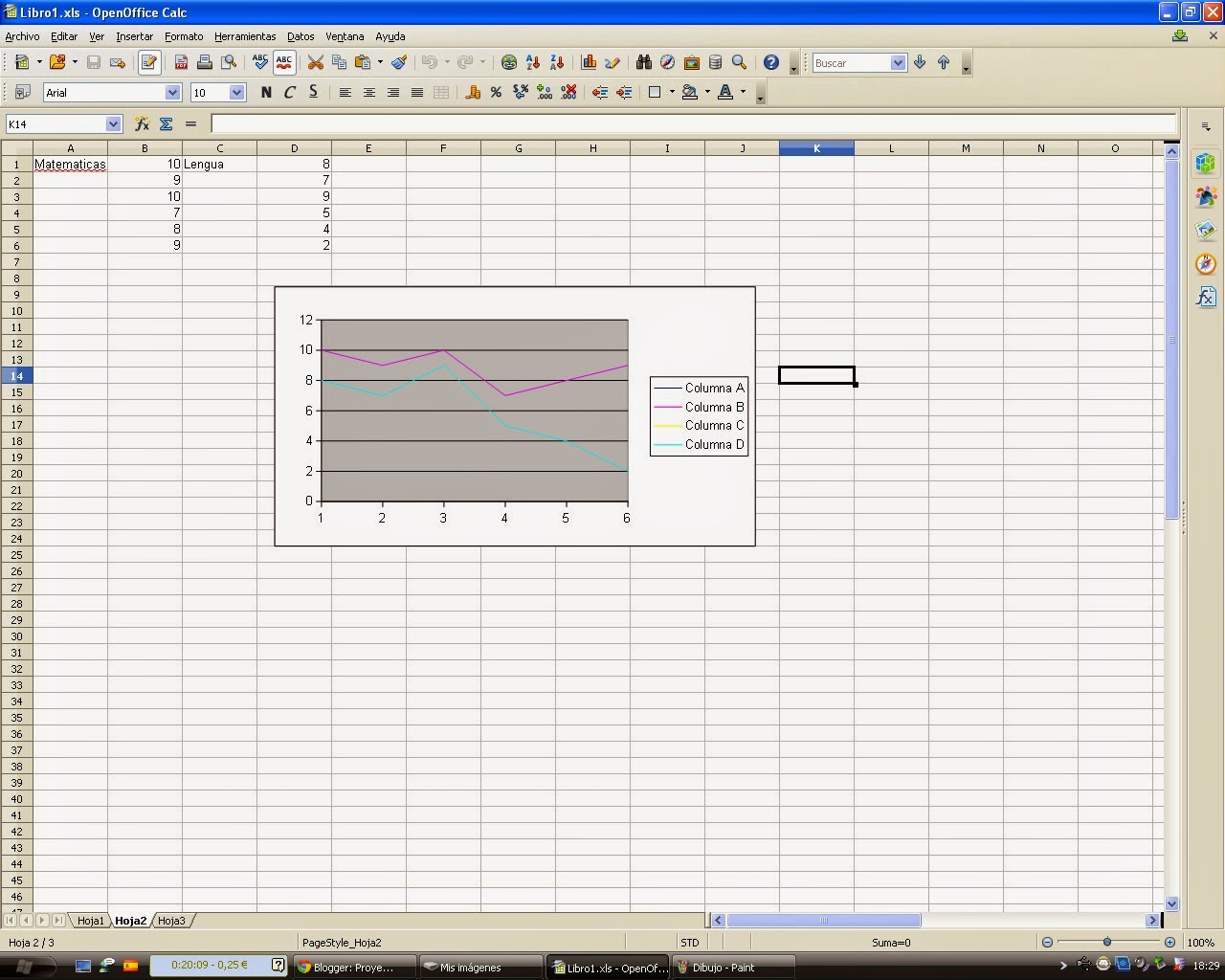Click the Buscar search field
Screen dimensions: 1225x980
click(x=851, y=63)
